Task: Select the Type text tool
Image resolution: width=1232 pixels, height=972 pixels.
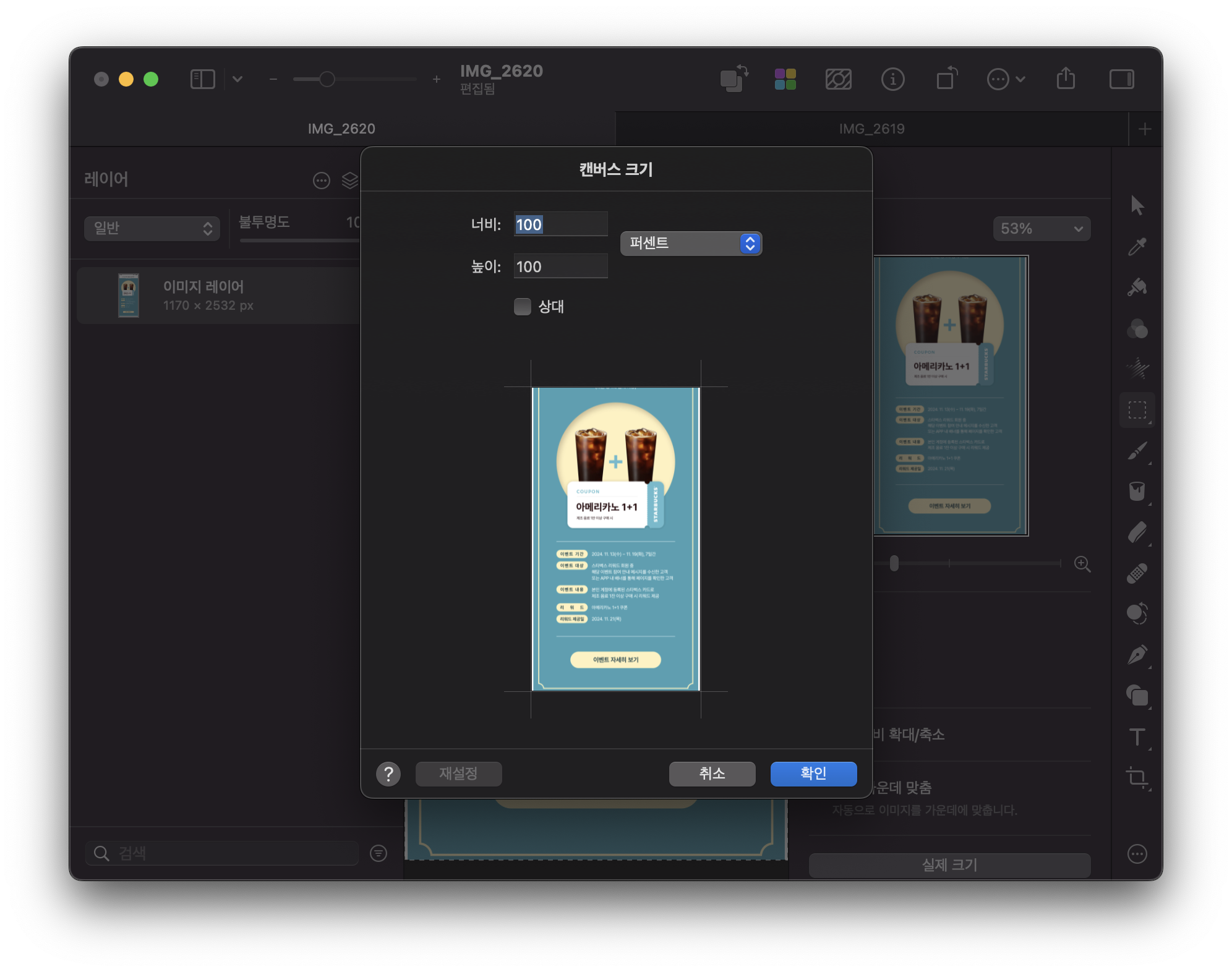Action: tap(1137, 737)
